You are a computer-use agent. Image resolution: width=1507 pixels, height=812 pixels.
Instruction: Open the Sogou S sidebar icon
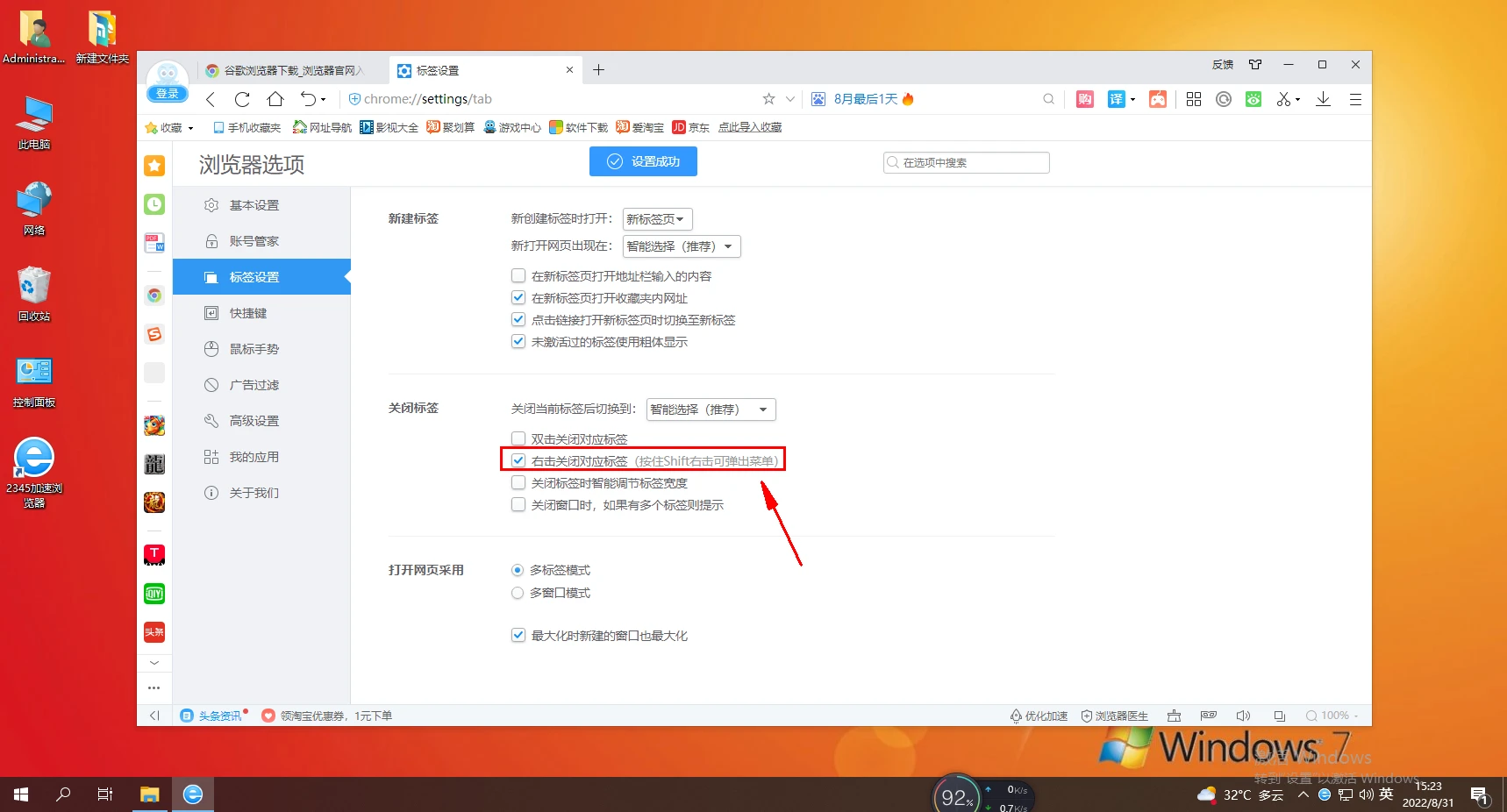coord(154,334)
